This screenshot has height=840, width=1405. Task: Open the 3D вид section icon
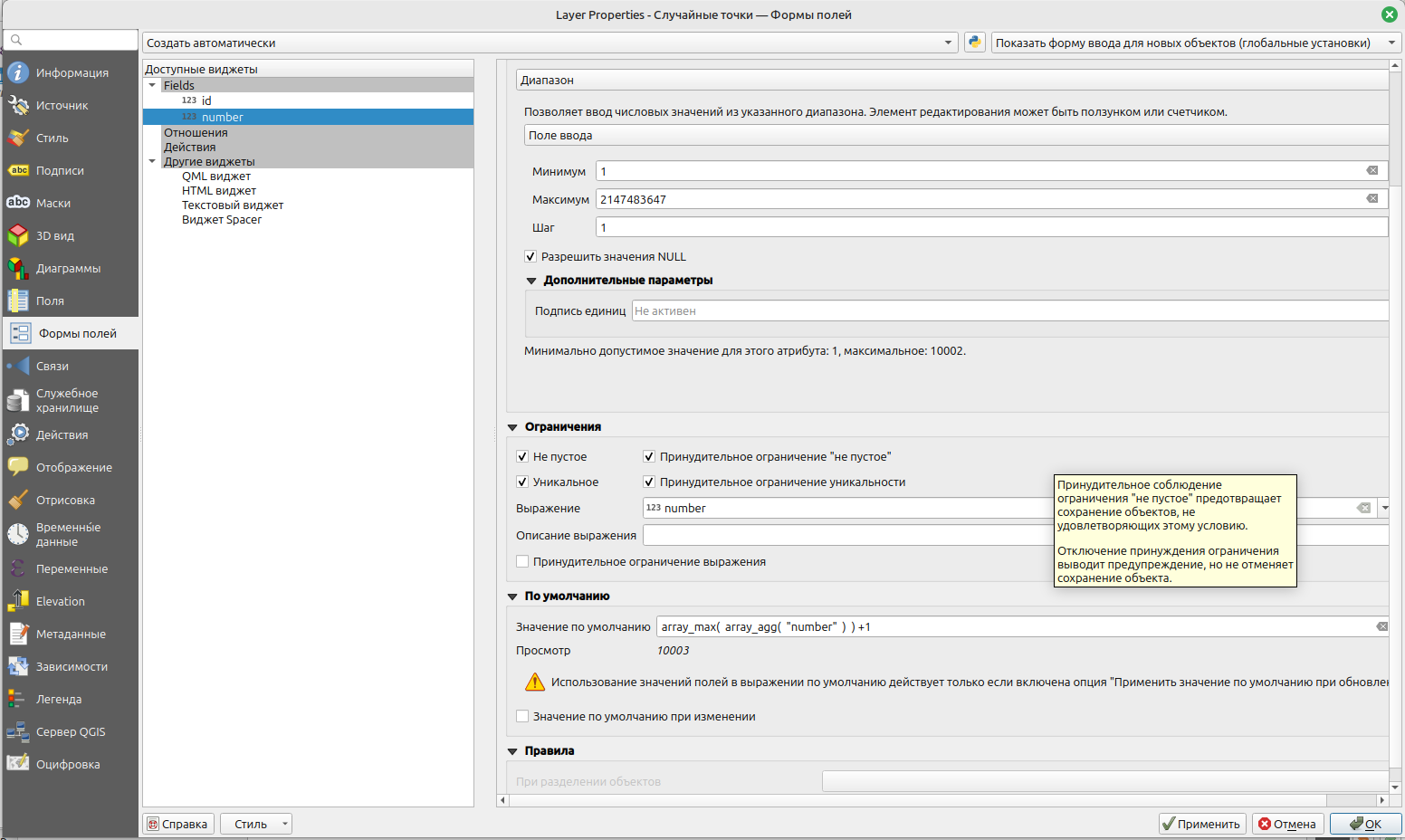tap(18, 236)
